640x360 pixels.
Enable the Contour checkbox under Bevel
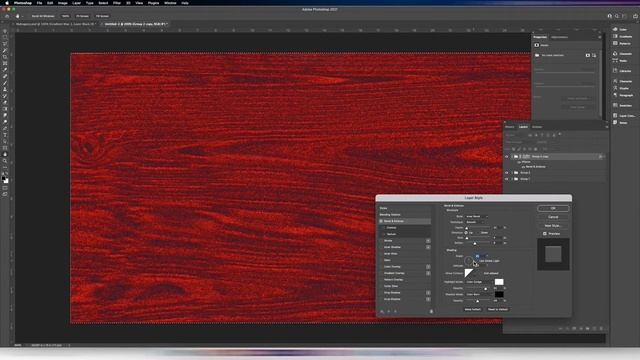[x=384, y=228]
